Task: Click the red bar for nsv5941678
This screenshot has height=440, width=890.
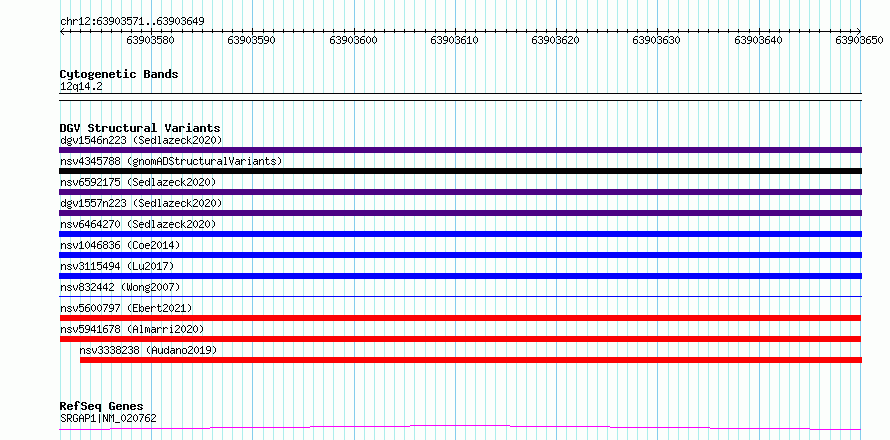Action: click(x=460, y=339)
